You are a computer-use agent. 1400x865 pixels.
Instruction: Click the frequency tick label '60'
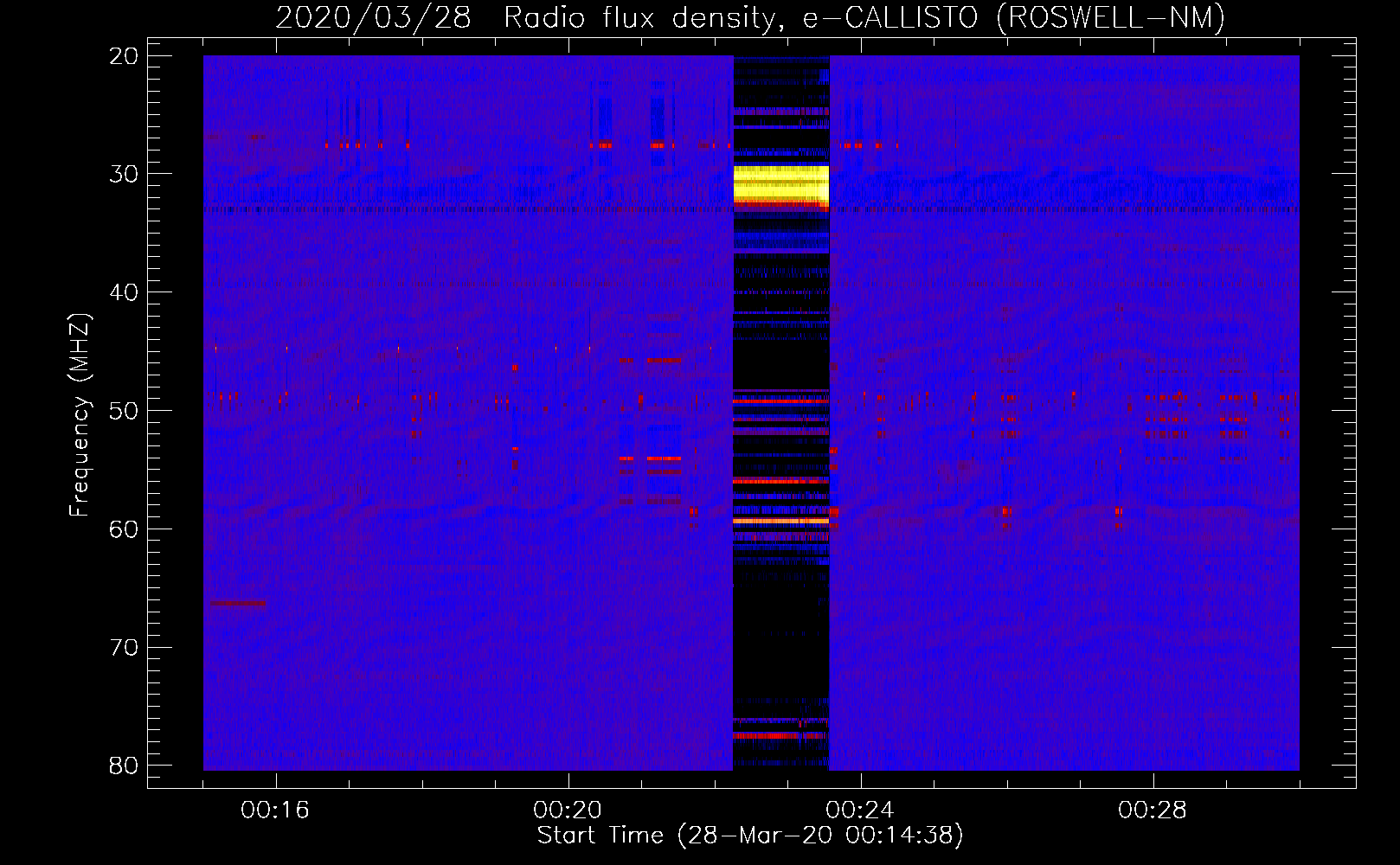(125, 529)
